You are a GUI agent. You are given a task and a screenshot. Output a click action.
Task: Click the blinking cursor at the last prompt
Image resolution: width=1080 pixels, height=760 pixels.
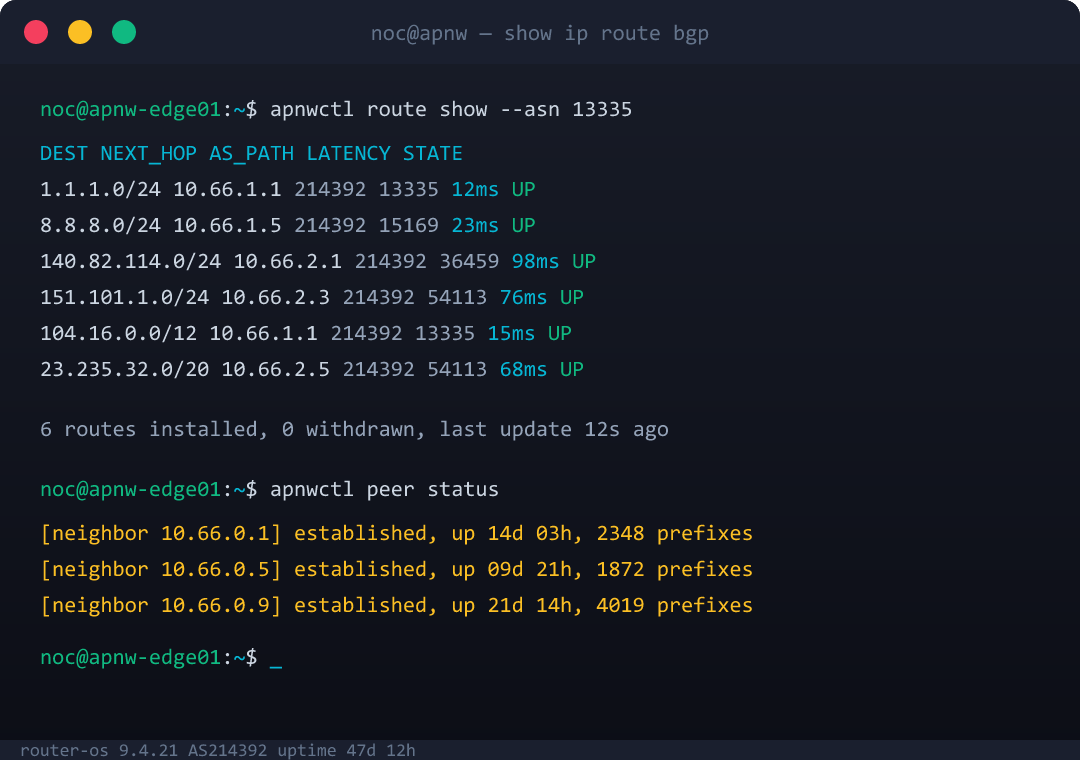click(x=276, y=660)
